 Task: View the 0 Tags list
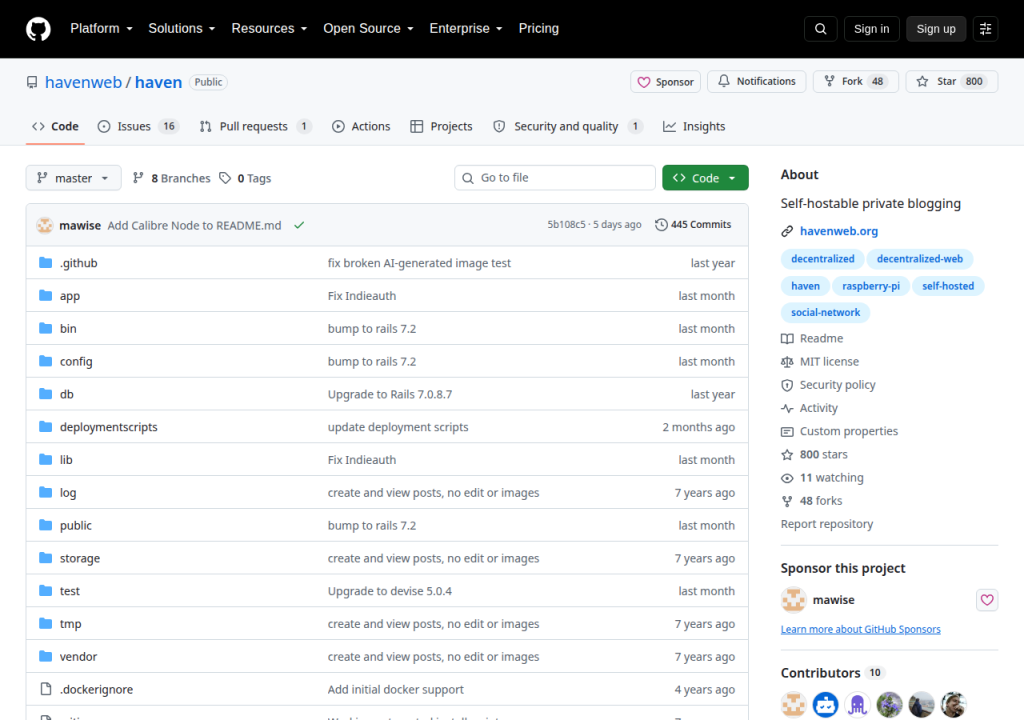point(245,178)
